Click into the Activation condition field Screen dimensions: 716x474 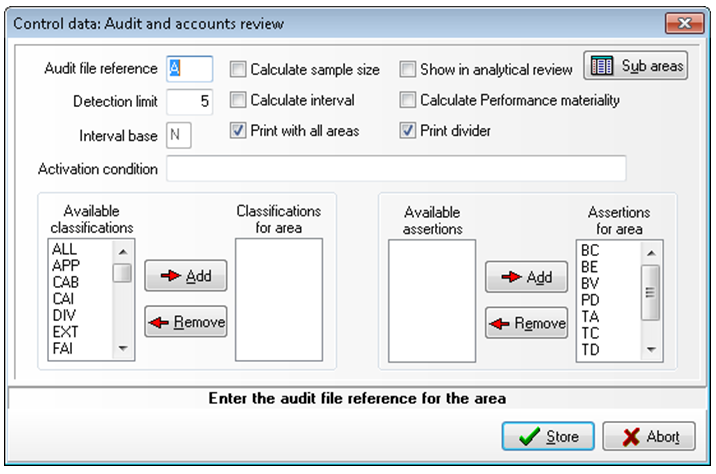coord(396,169)
